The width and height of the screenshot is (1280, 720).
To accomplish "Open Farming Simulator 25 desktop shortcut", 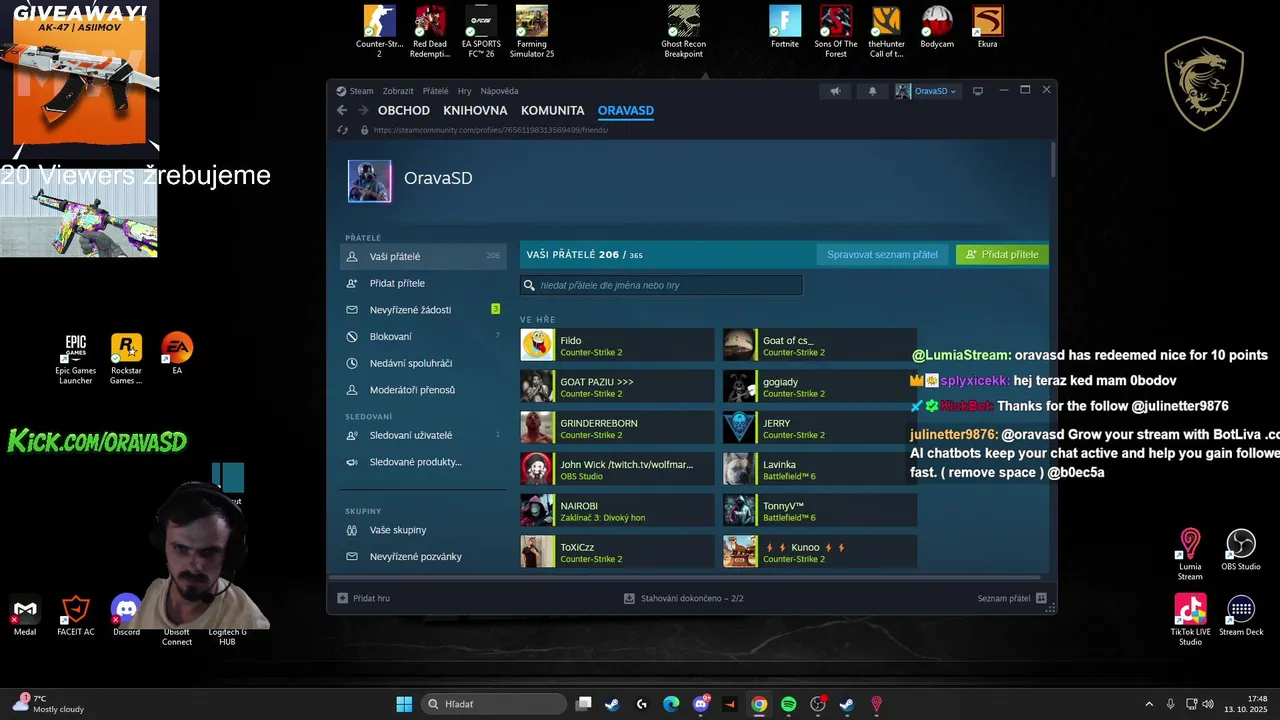I will pyautogui.click(x=532, y=32).
